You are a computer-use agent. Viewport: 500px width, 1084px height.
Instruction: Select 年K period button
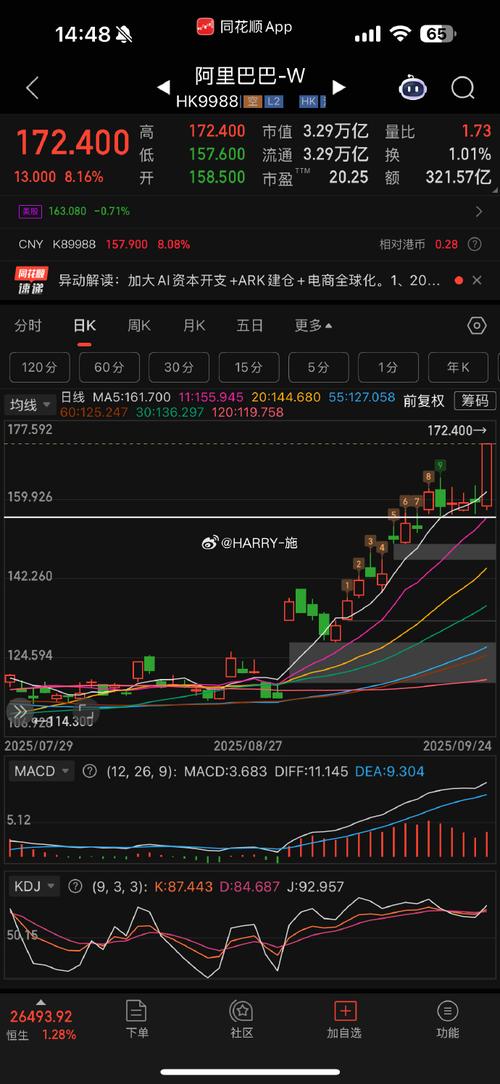[x=458, y=368]
